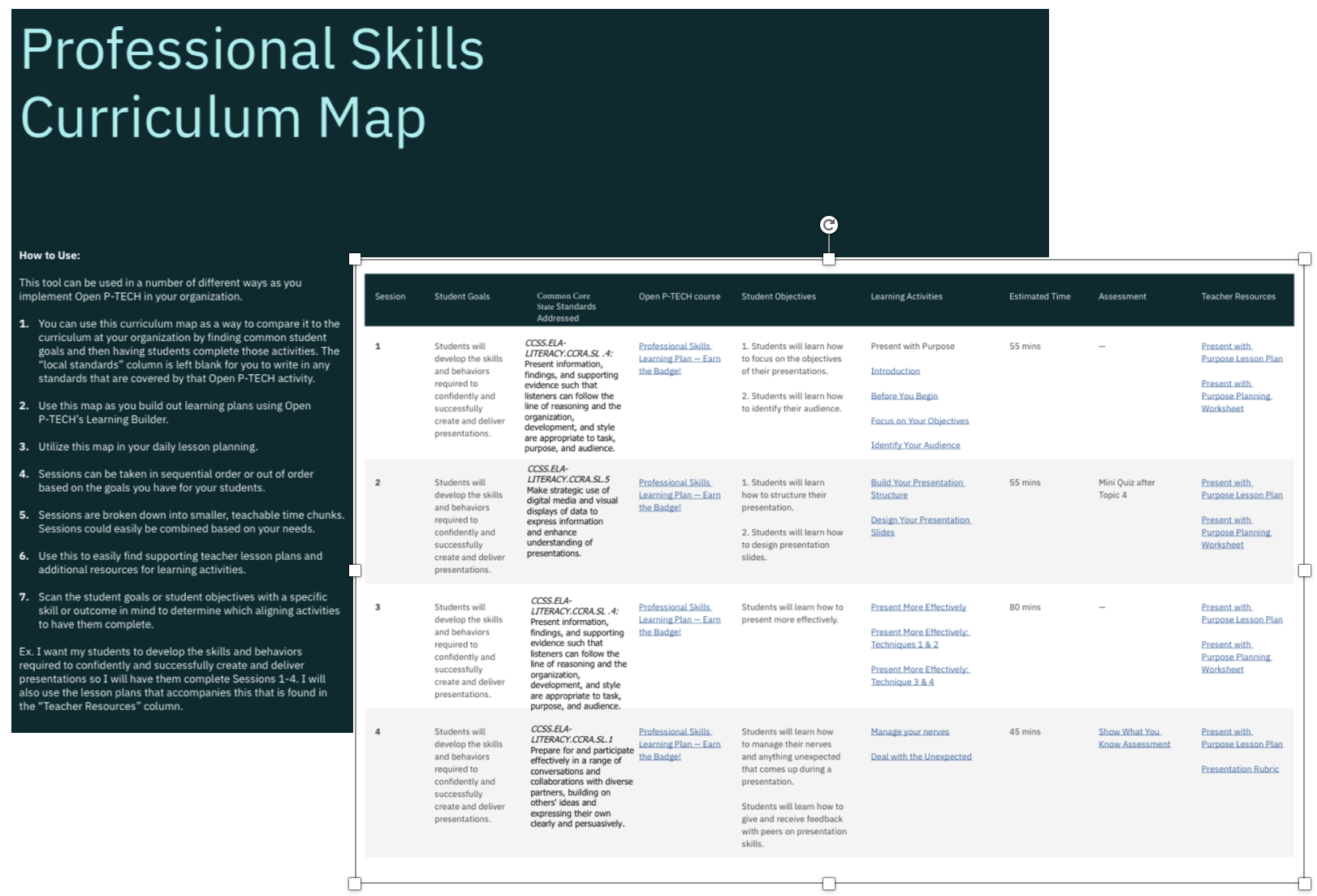Click the 'Learning Activities' column header
The width and height of the screenshot is (1317, 896).
coord(906,296)
